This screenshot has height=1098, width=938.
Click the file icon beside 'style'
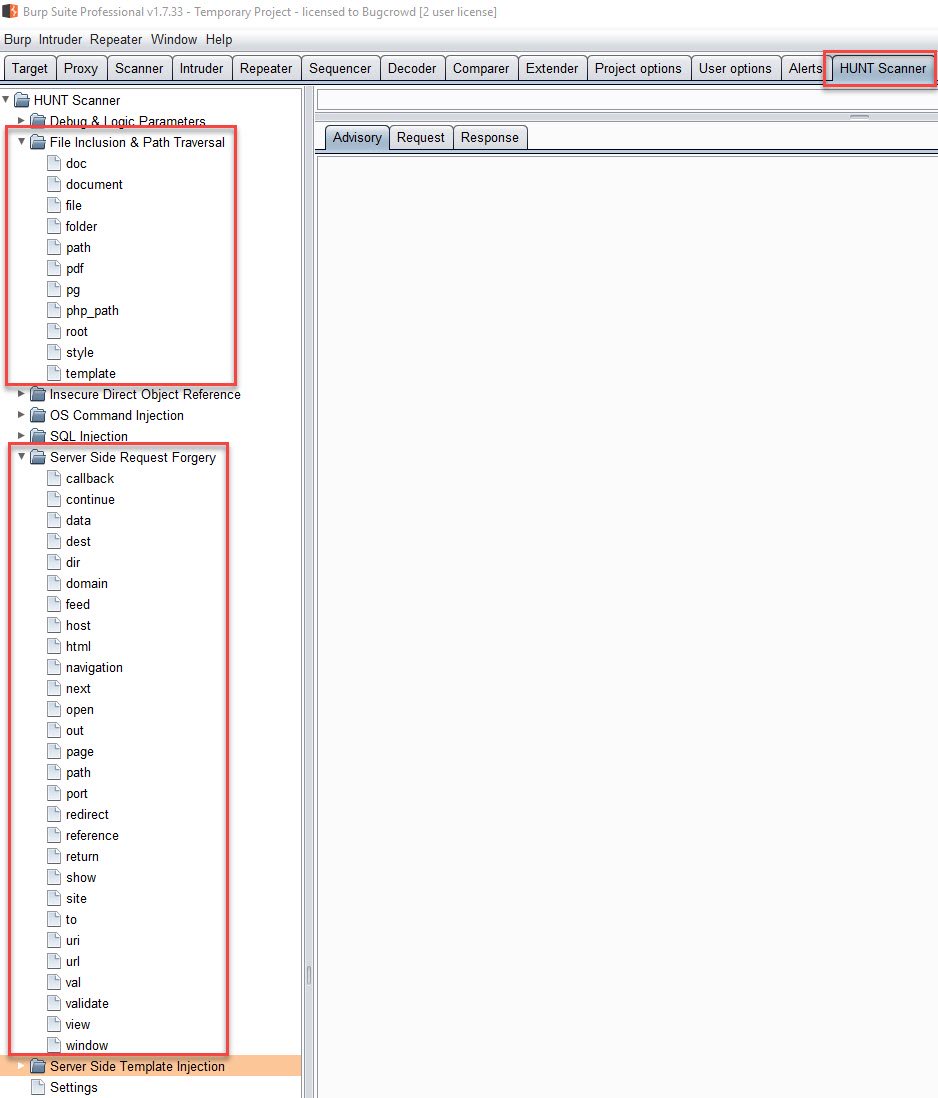[x=54, y=352]
